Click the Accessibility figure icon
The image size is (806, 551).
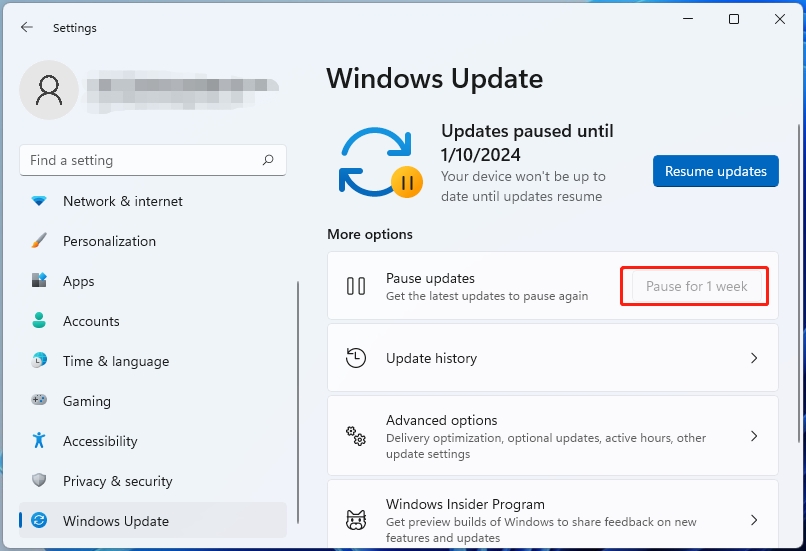pos(39,440)
